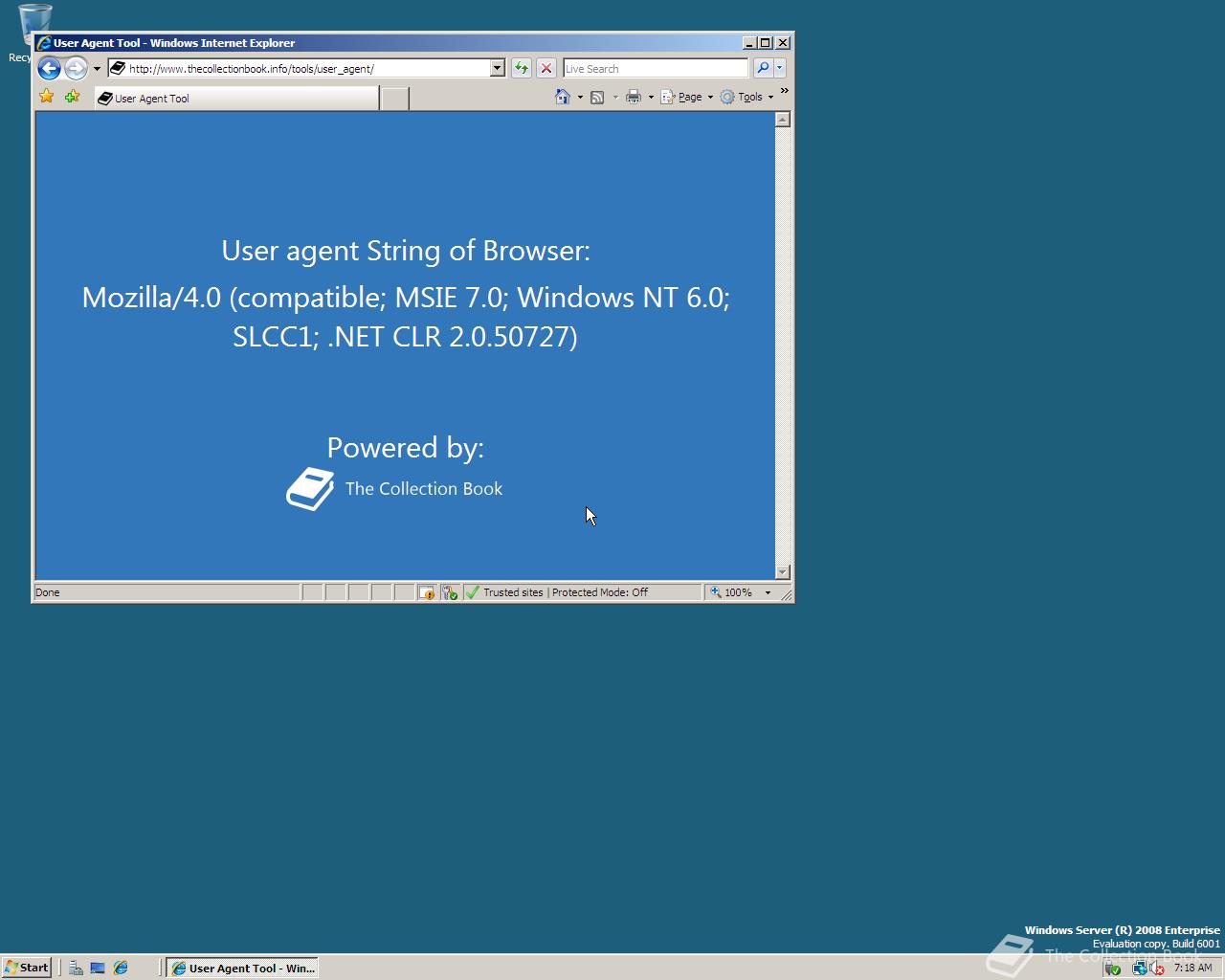
Task: Click the RSS Feeds icon
Action: point(597,97)
